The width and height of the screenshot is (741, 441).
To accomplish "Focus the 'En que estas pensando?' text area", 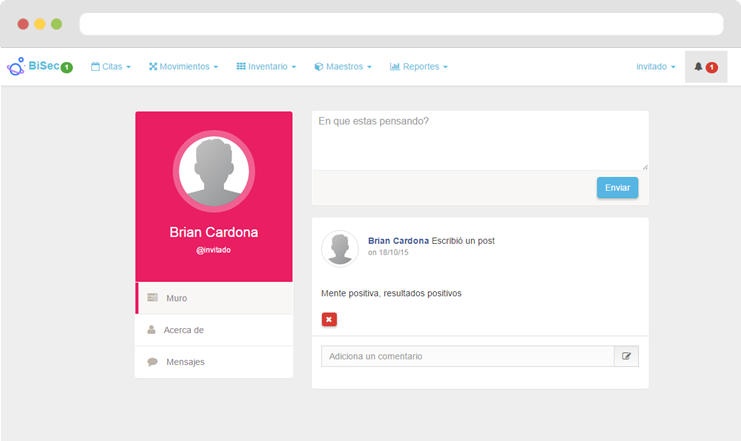I will click(480, 141).
